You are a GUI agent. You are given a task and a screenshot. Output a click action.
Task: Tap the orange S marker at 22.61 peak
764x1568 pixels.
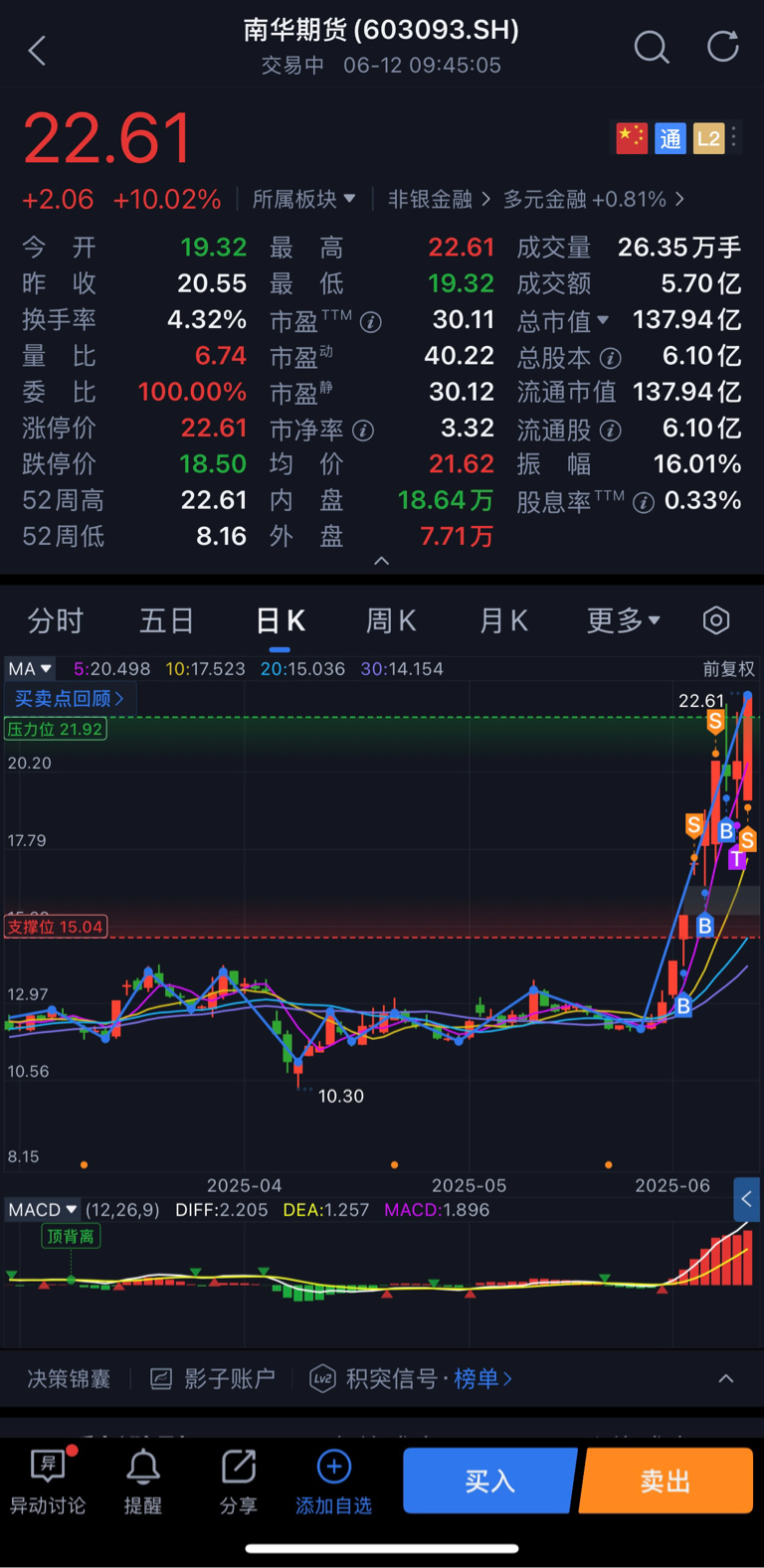(715, 723)
